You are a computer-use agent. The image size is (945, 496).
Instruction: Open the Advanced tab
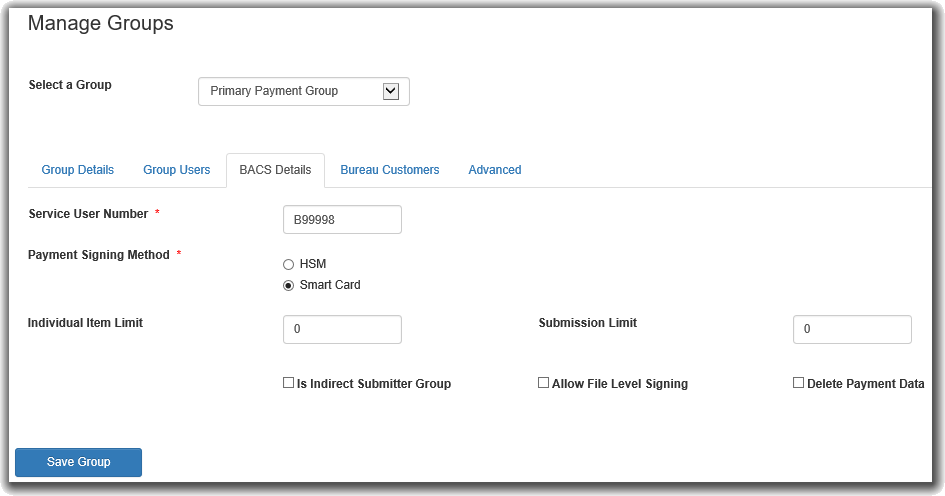(495, 170)
